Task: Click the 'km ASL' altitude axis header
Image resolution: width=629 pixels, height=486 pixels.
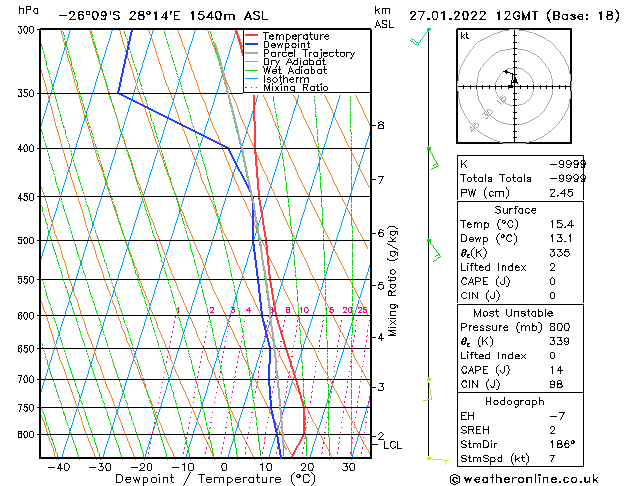Action: tap(384, 17)
